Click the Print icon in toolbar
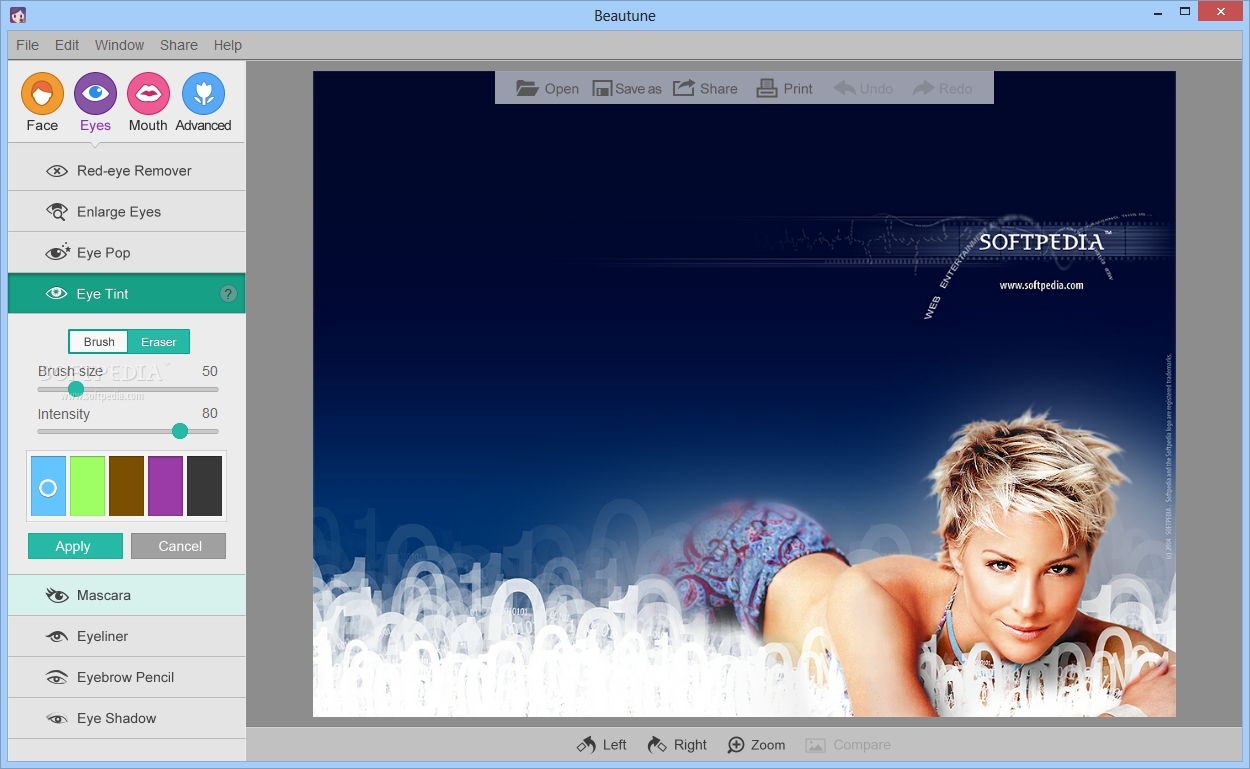Screen dimensions: 1250x769 pyautogui.click(x=767, y=88)
